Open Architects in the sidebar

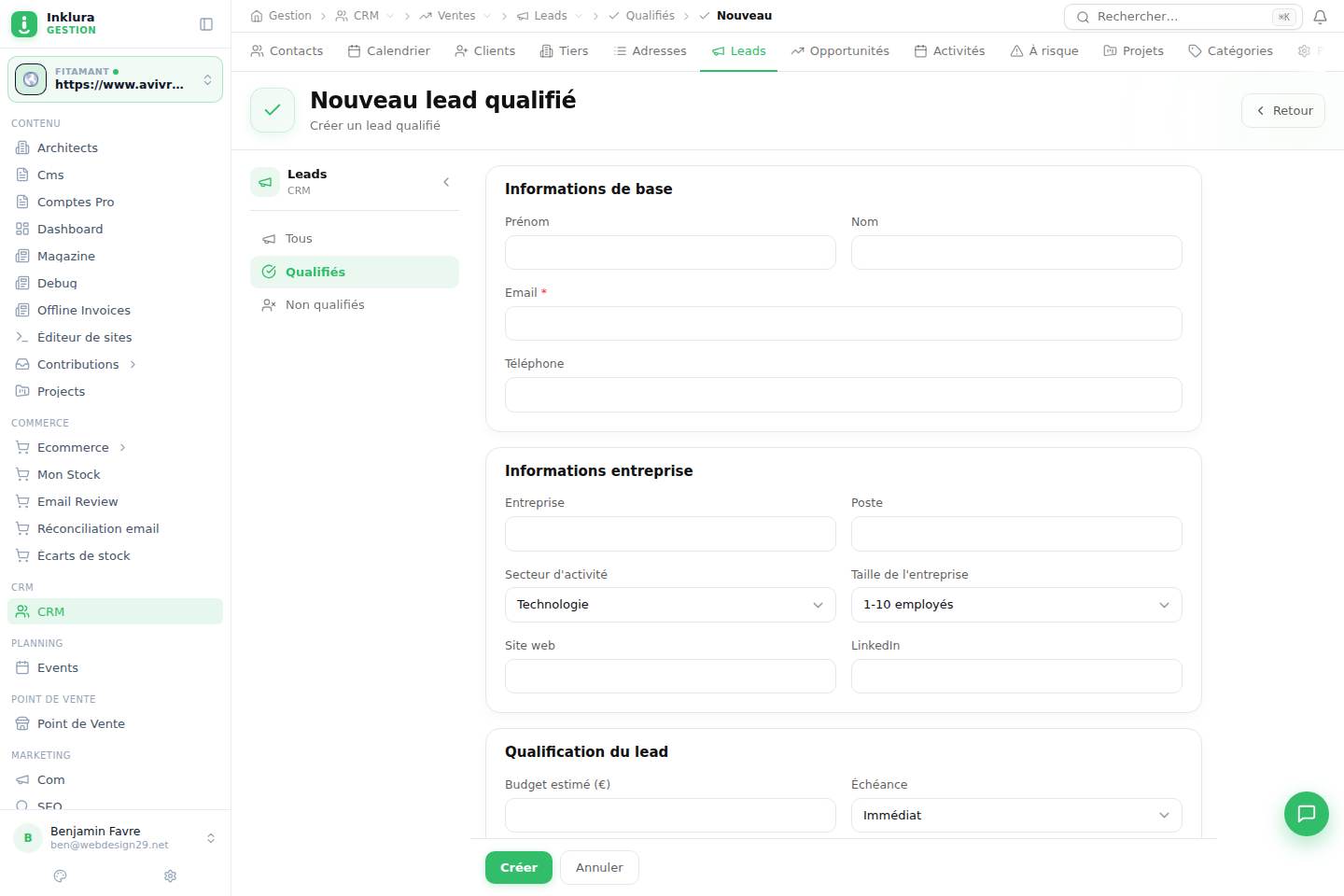pyautogui.click(x=116, y=147)
